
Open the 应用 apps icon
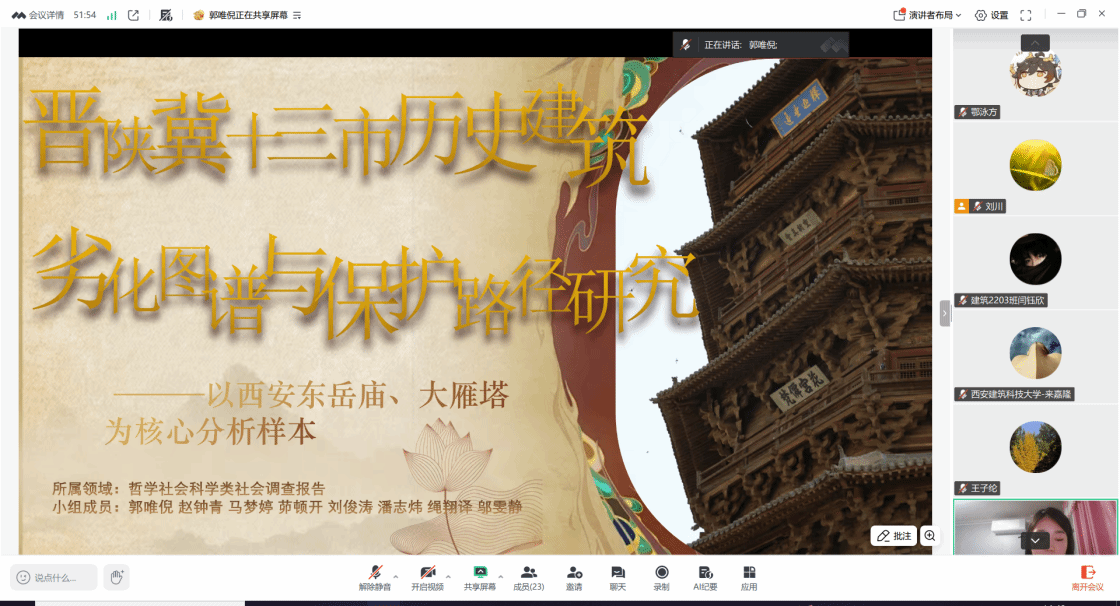coord(749,577)
